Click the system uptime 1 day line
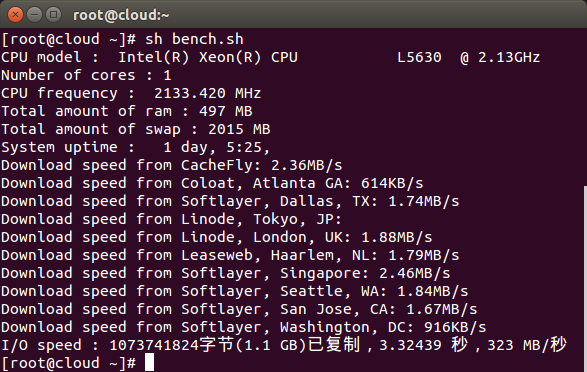The width and height of the screenshot is (587, 372). point(136,147)
